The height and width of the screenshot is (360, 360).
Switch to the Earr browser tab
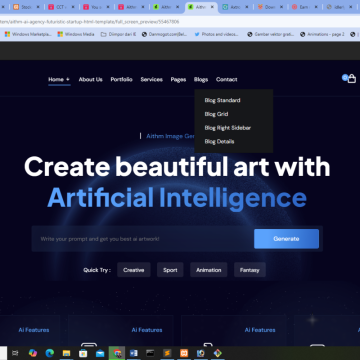click(x=304, y=7)
